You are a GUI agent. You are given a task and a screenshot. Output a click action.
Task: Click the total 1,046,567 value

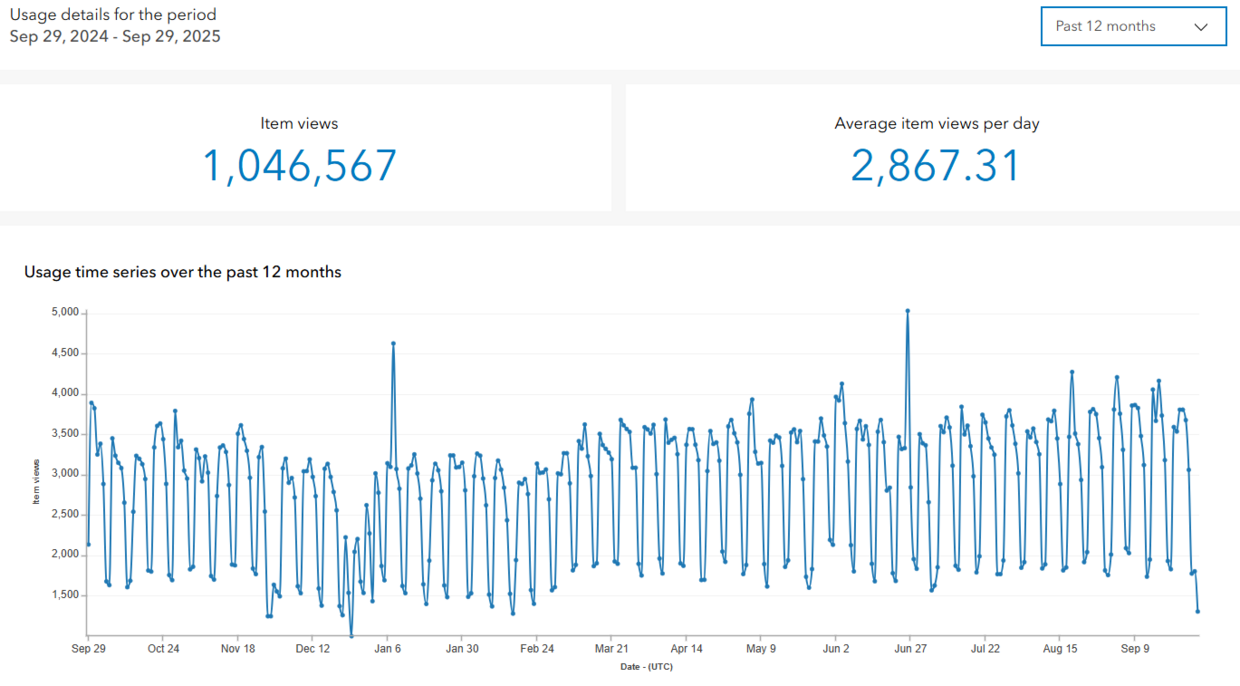pyautogui.click(x=299, y=165)
